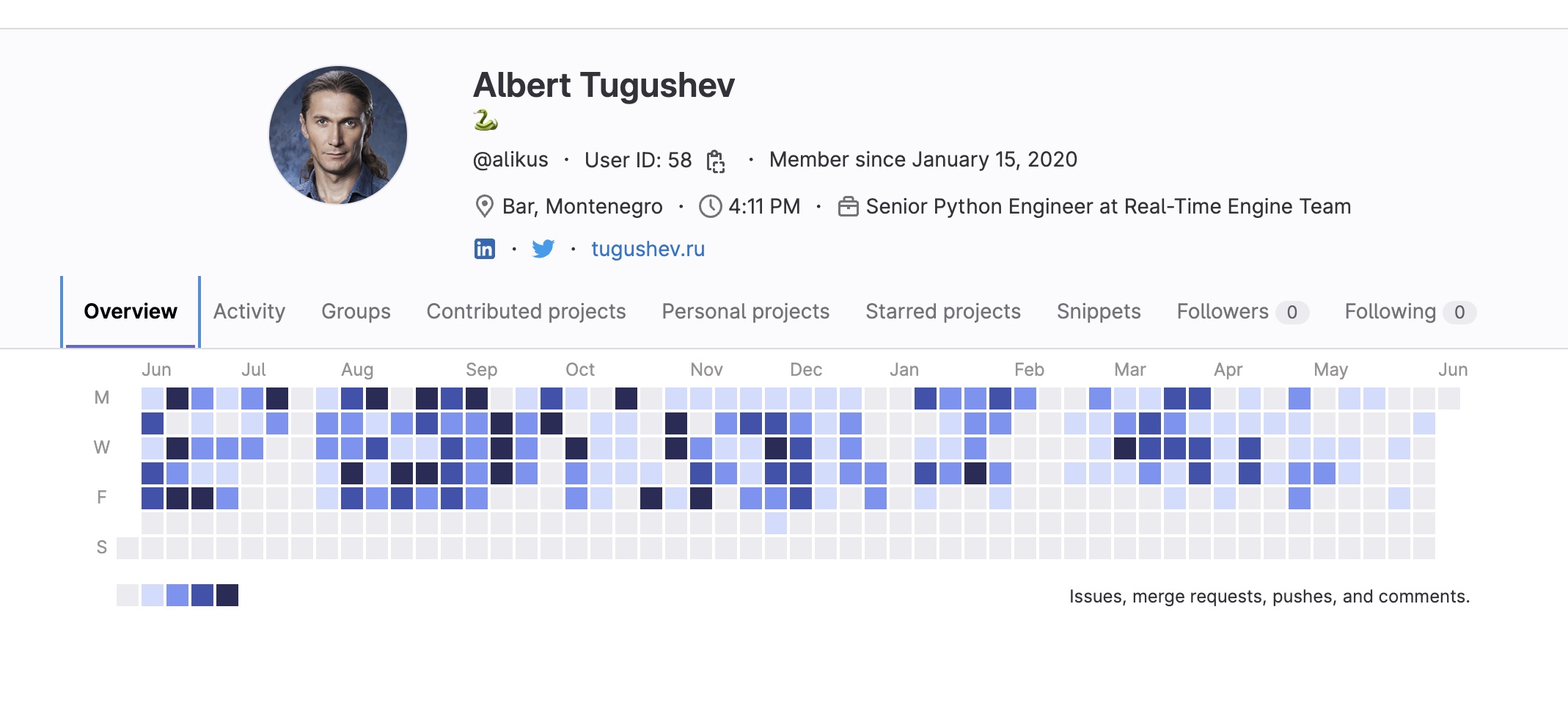Switch to the Activity tab
Viewport: 1568px width, 706px height.
(249, 311)
